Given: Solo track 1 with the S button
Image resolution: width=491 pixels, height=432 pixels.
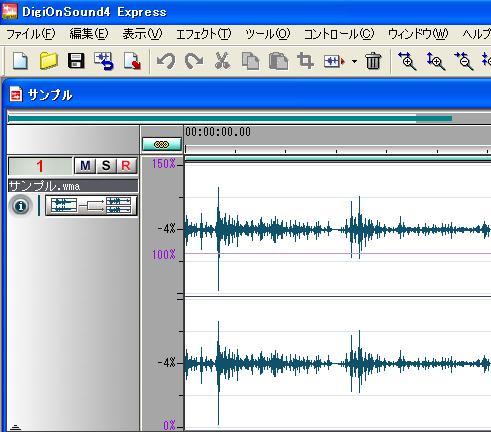Looking at the screenshot, I should pyautogui.click(x=106, y=166).
